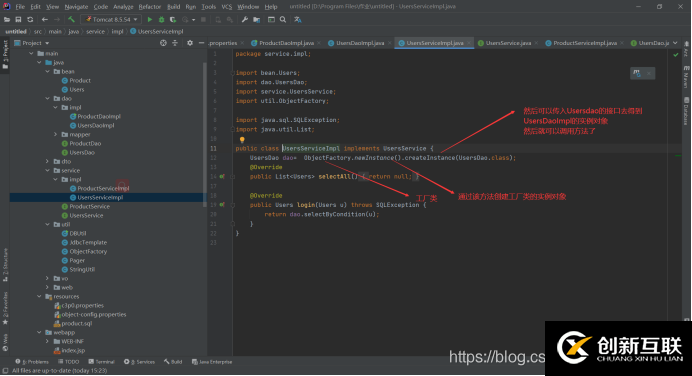Hide the Project panel with minus icon
692x376 pixels.
201,43
